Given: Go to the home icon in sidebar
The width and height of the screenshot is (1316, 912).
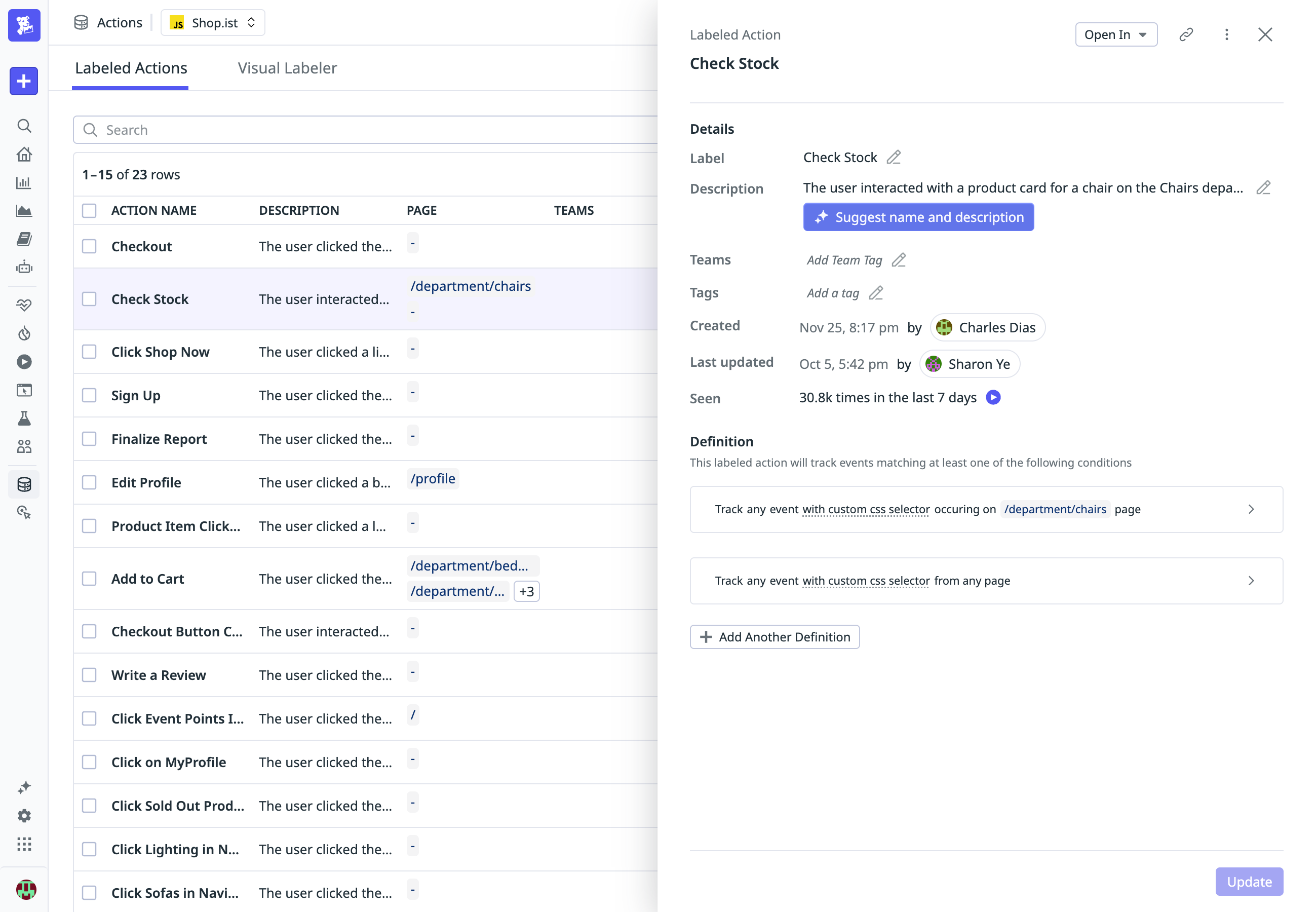Looking at the screenshot, I should pos(24,155).
